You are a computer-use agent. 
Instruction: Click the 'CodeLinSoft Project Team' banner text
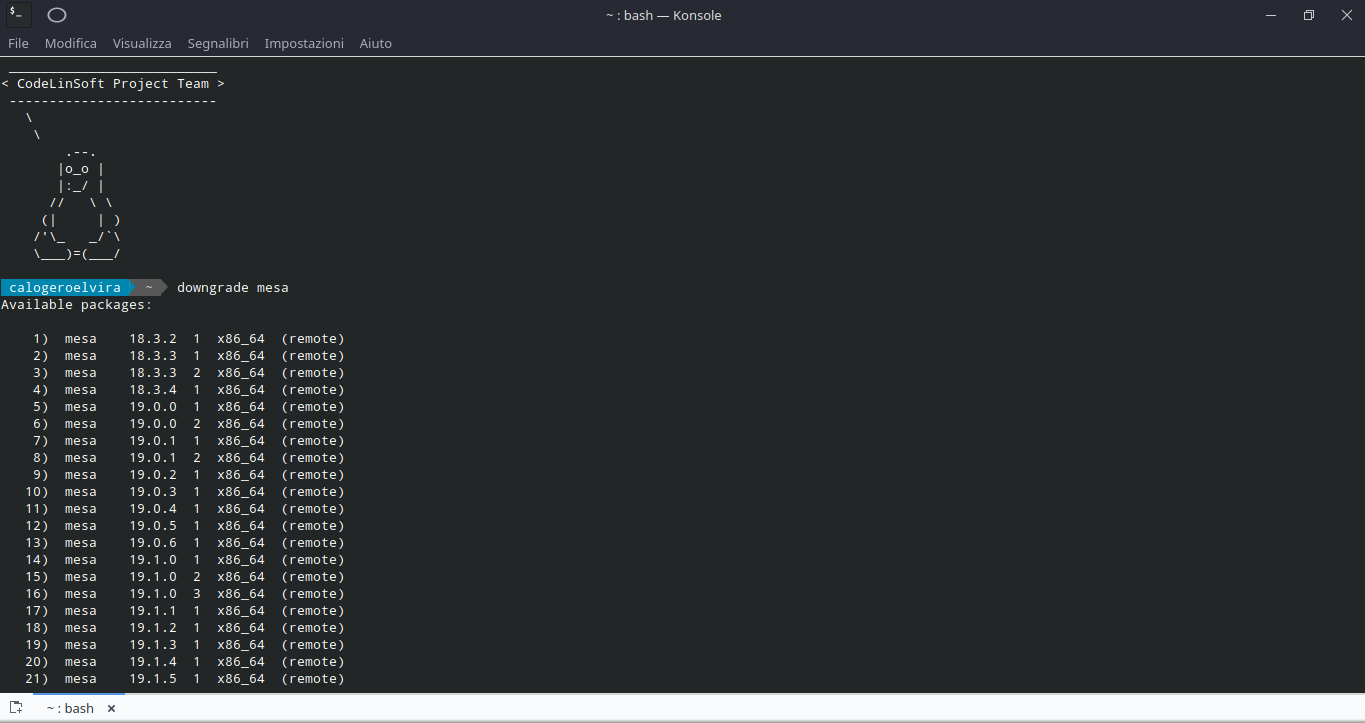pyautogui.click(x=113, y=84)
